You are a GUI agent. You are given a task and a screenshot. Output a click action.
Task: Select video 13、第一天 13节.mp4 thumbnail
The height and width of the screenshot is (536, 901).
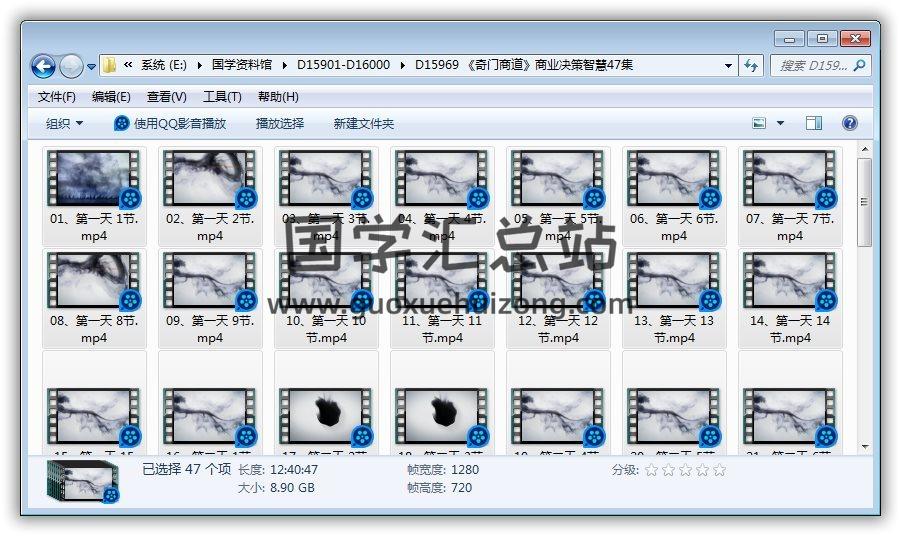(673, 281)
